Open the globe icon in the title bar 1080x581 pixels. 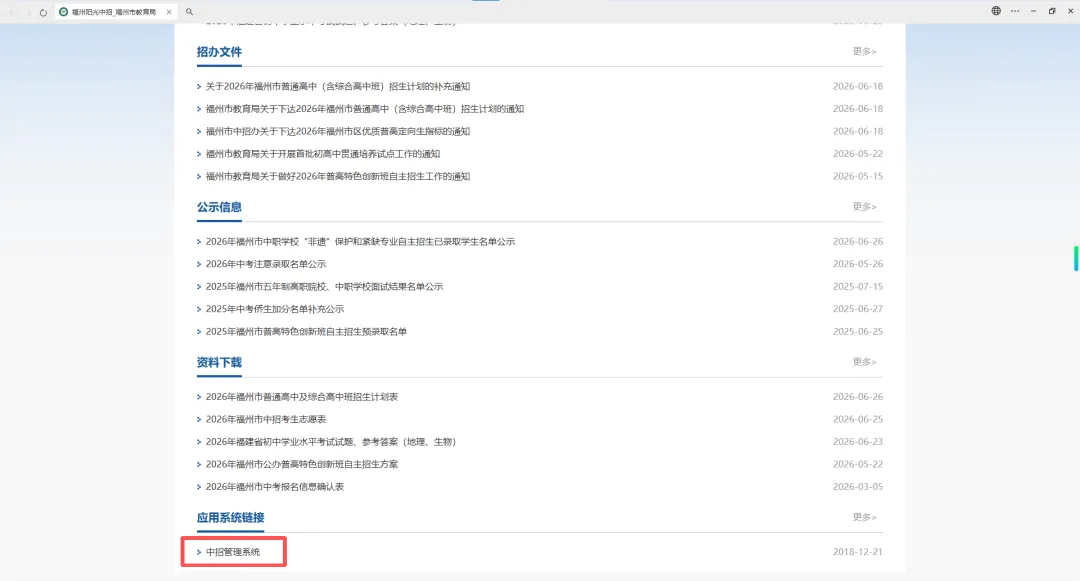click(996, 11)
